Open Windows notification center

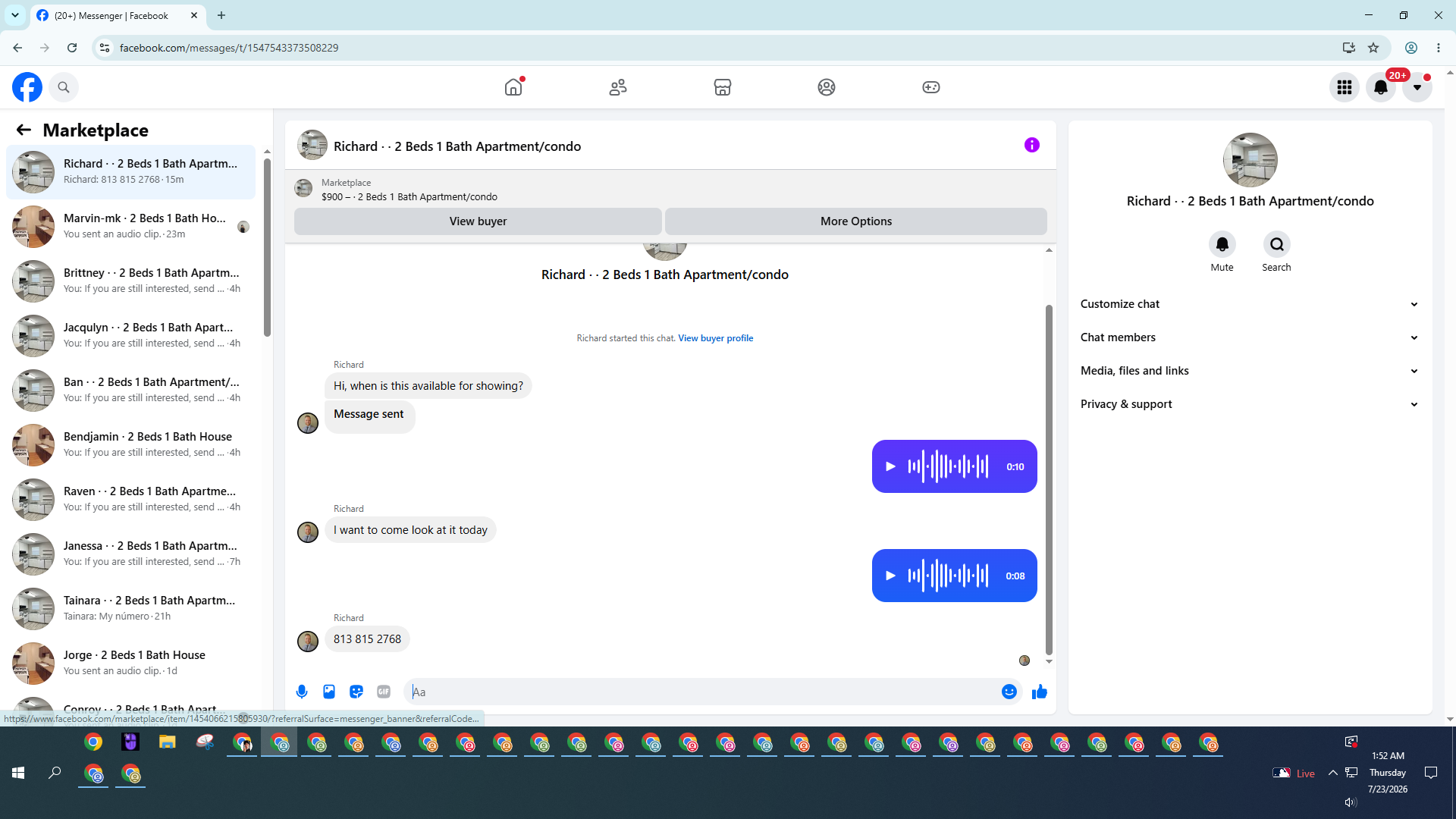pos(1431,773)
